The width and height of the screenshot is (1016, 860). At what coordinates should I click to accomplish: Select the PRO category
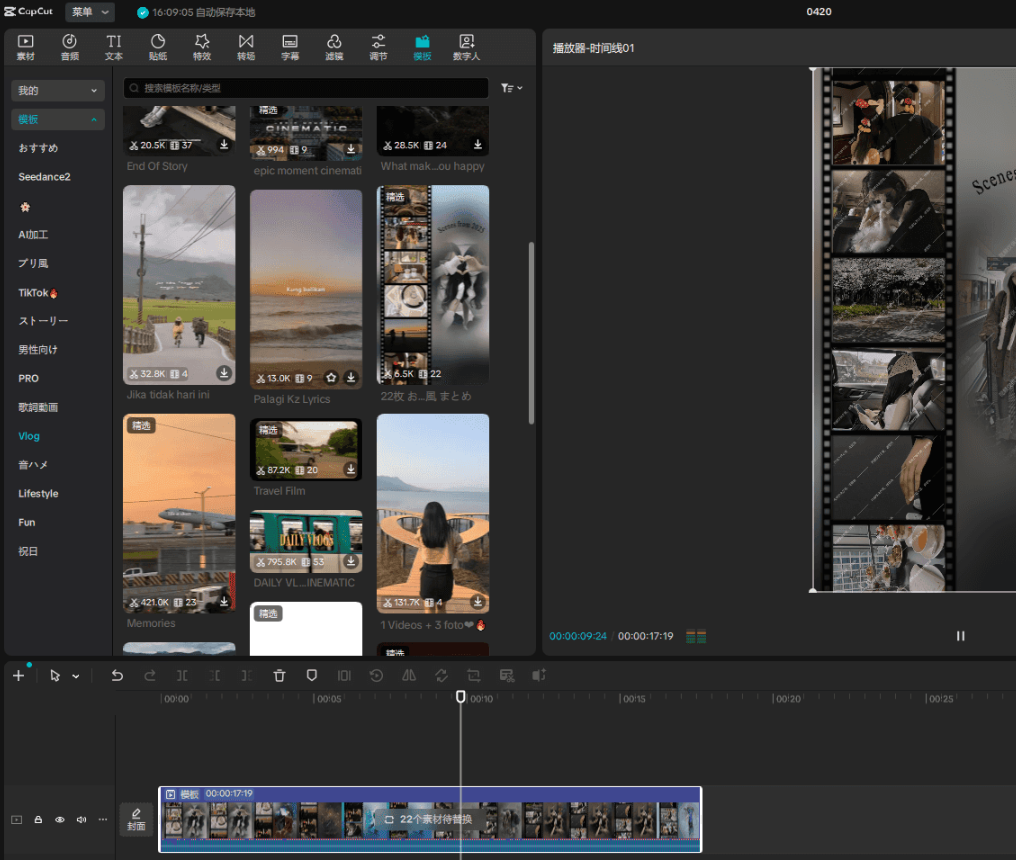tap(29, 378)
